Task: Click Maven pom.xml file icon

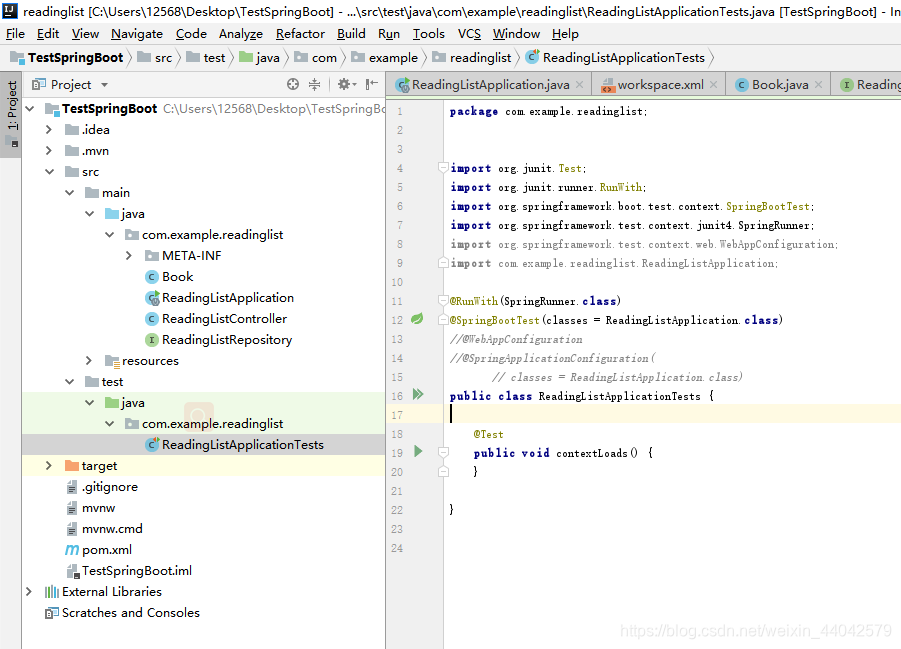Action: coord(72,550)
